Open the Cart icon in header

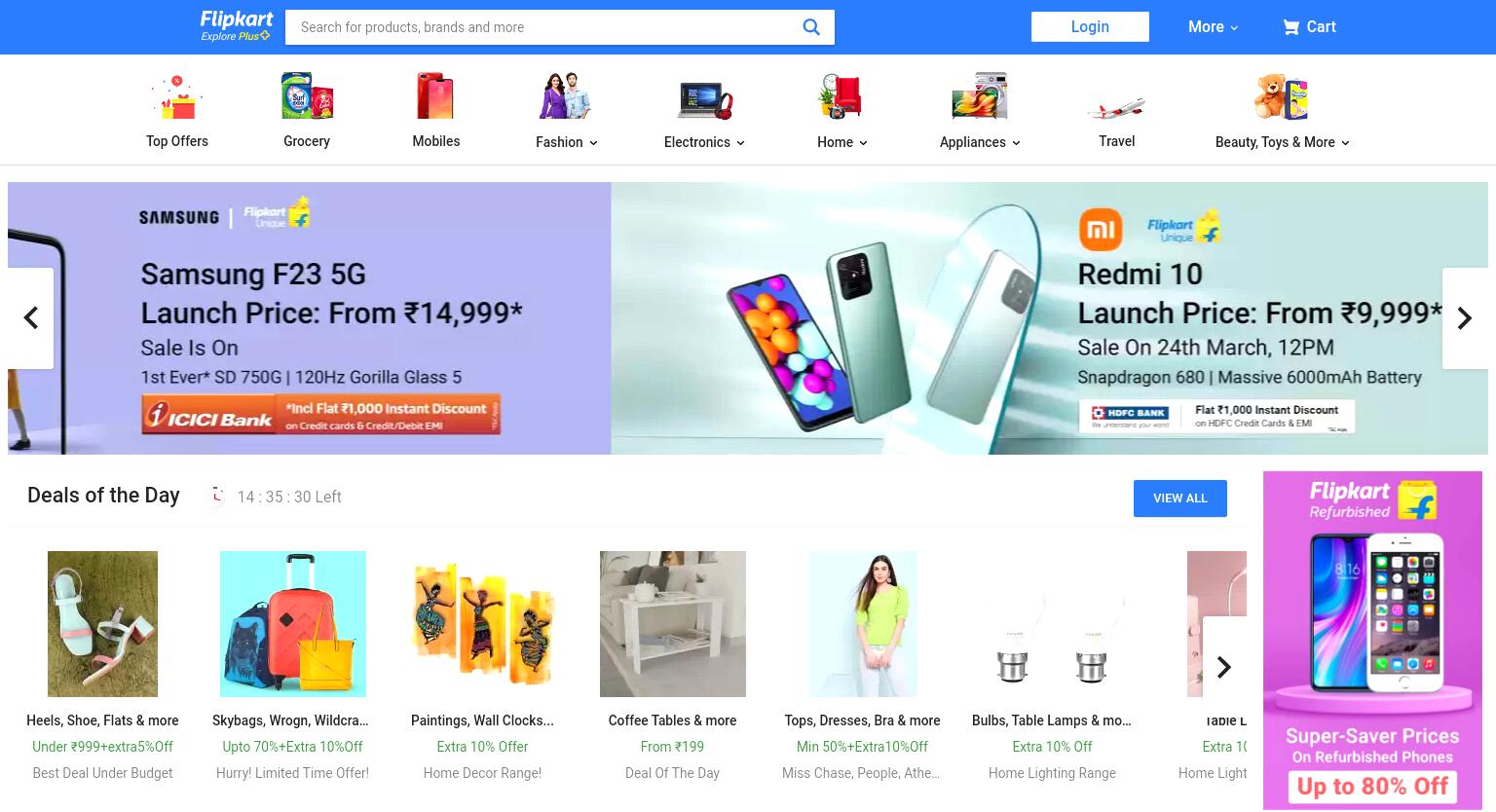tap(1291, 27)
